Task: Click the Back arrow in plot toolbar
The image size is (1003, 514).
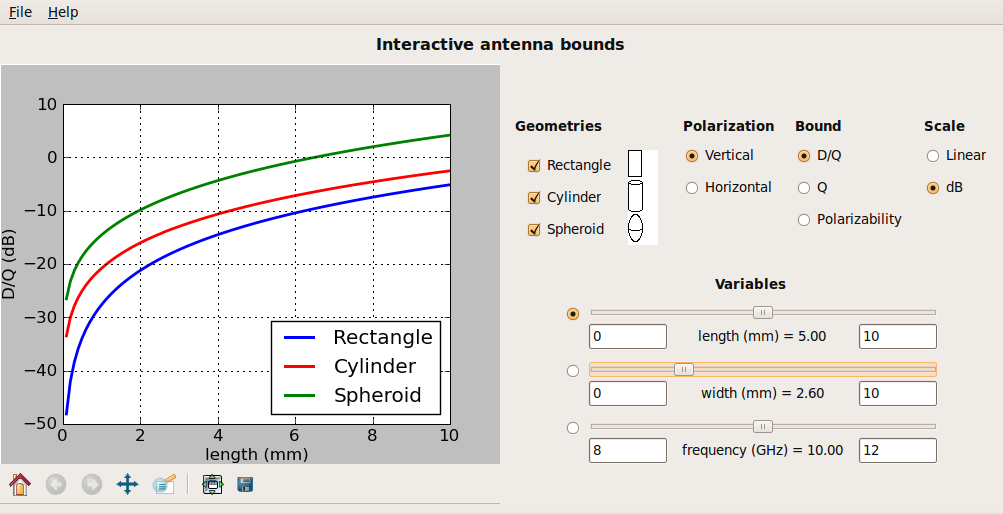Action: [56, 484]
